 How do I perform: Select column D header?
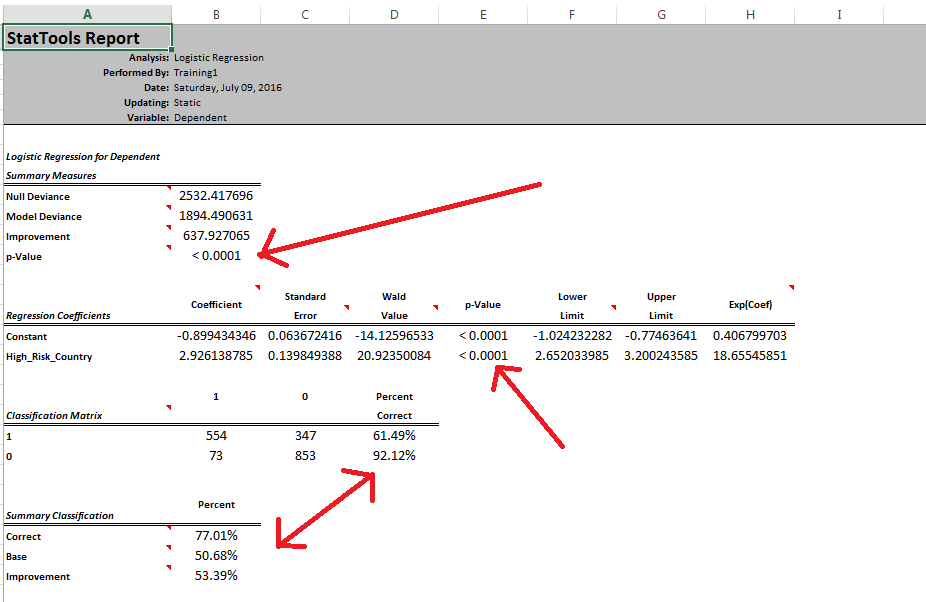pyautogui.click(x=394, y=14)
